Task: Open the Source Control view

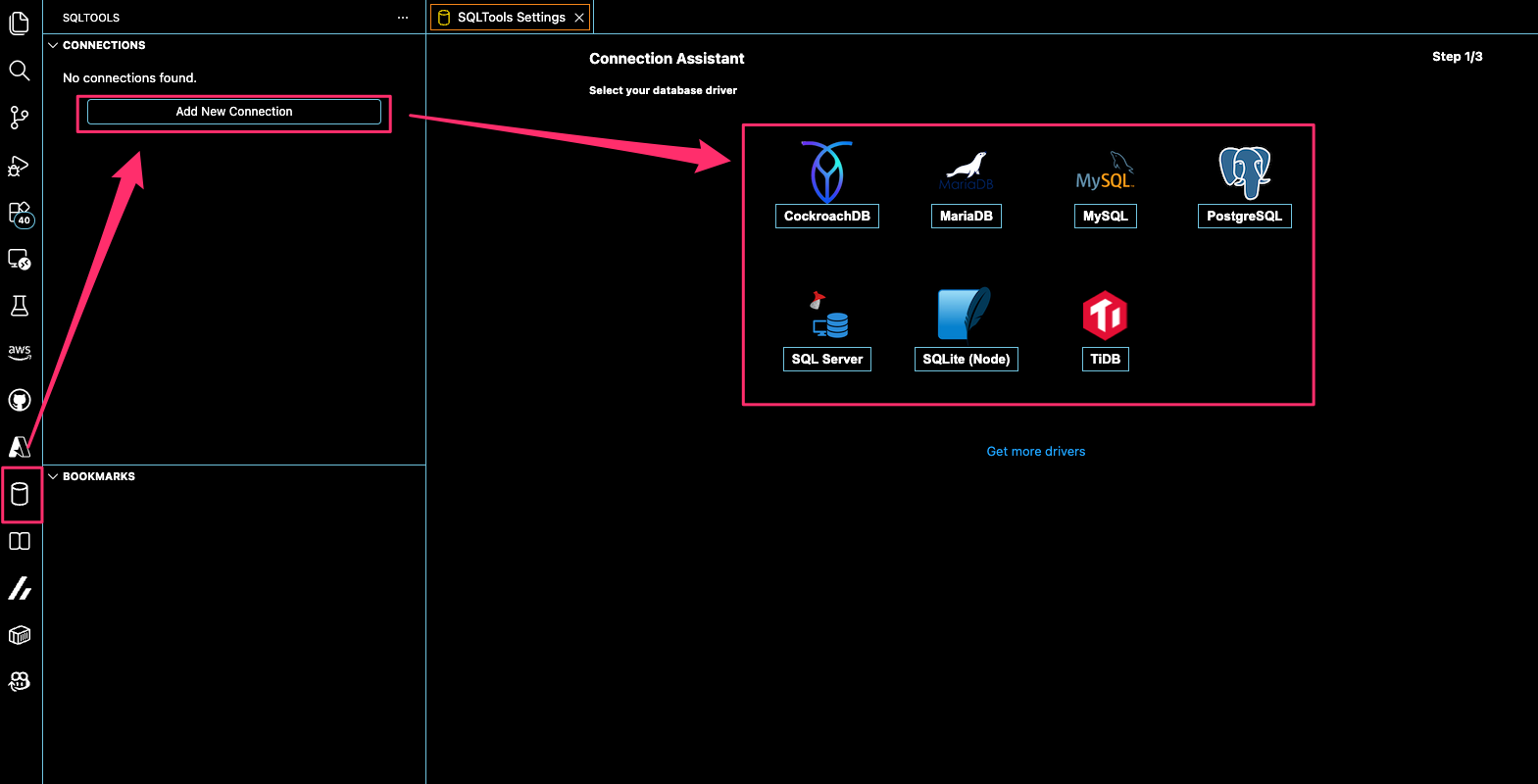Action: [19, 118]
